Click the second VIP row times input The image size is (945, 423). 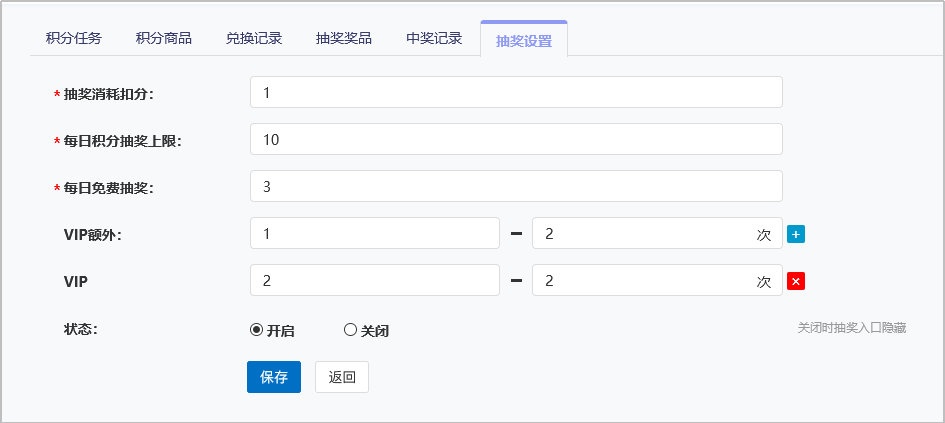pyautogui.click(x=658, y=280)
